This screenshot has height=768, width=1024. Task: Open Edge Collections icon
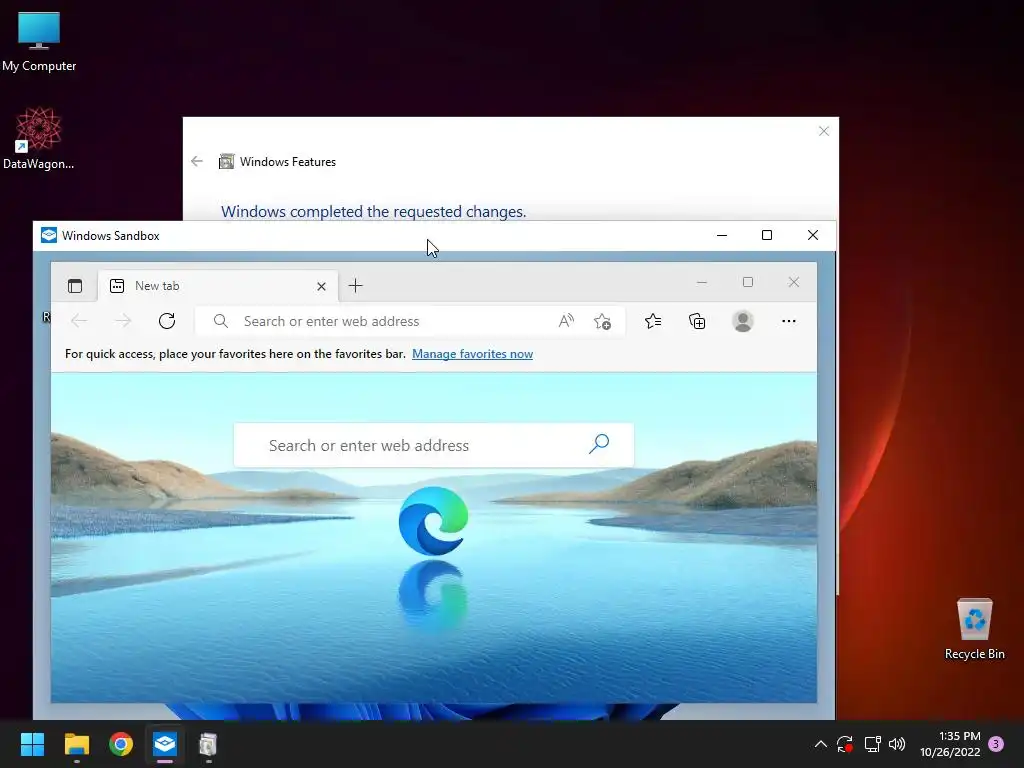(x=697, y=321)
